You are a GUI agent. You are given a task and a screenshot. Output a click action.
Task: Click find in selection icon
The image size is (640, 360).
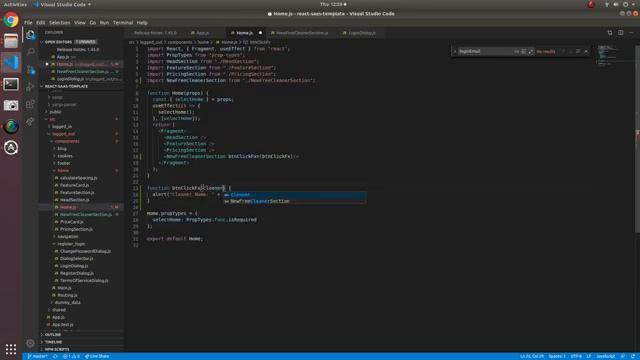click(578, 51)
